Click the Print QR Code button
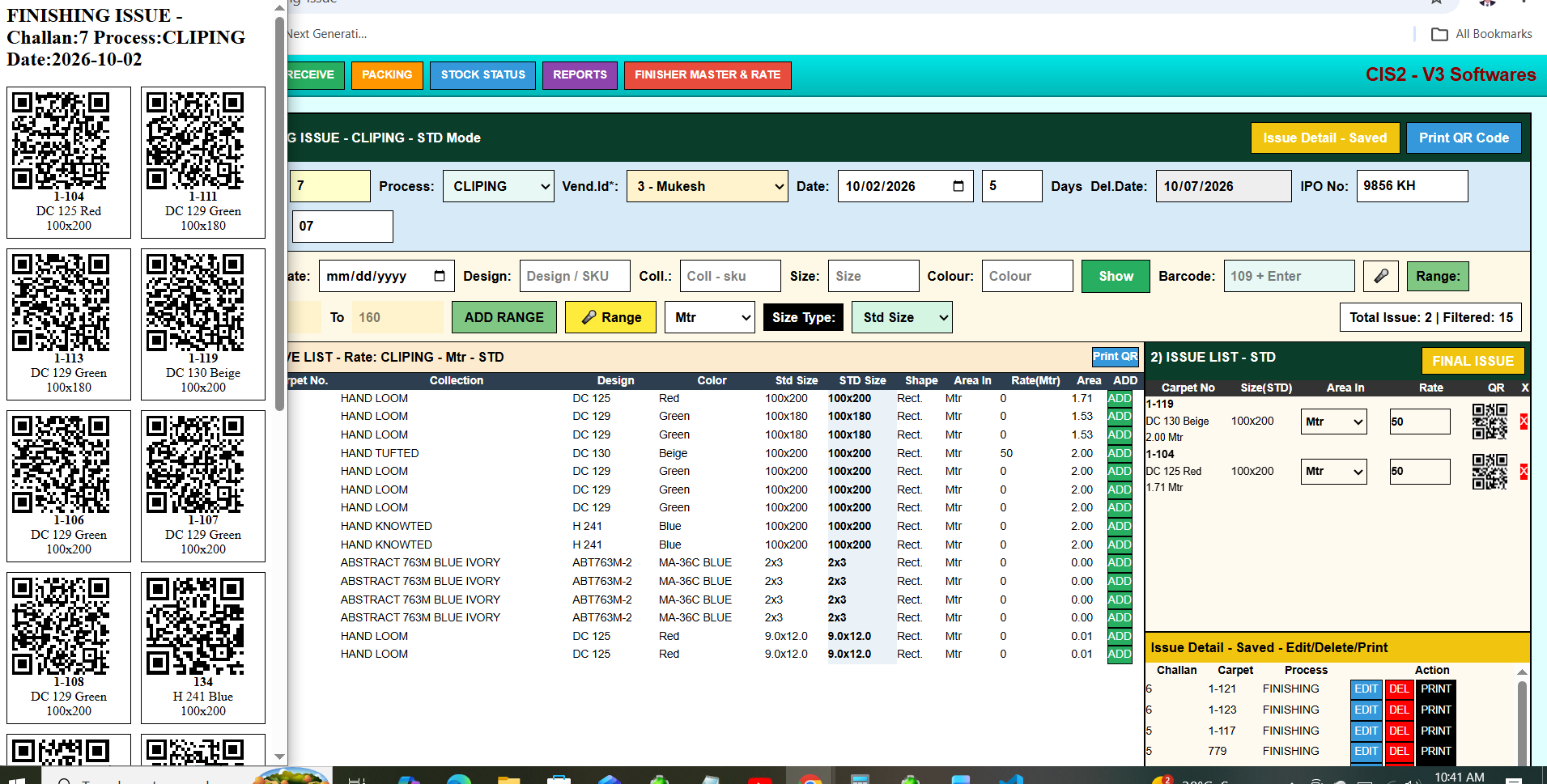Image resolution: width=1547 pixels, height=784 pixels. coord(1464,138)
